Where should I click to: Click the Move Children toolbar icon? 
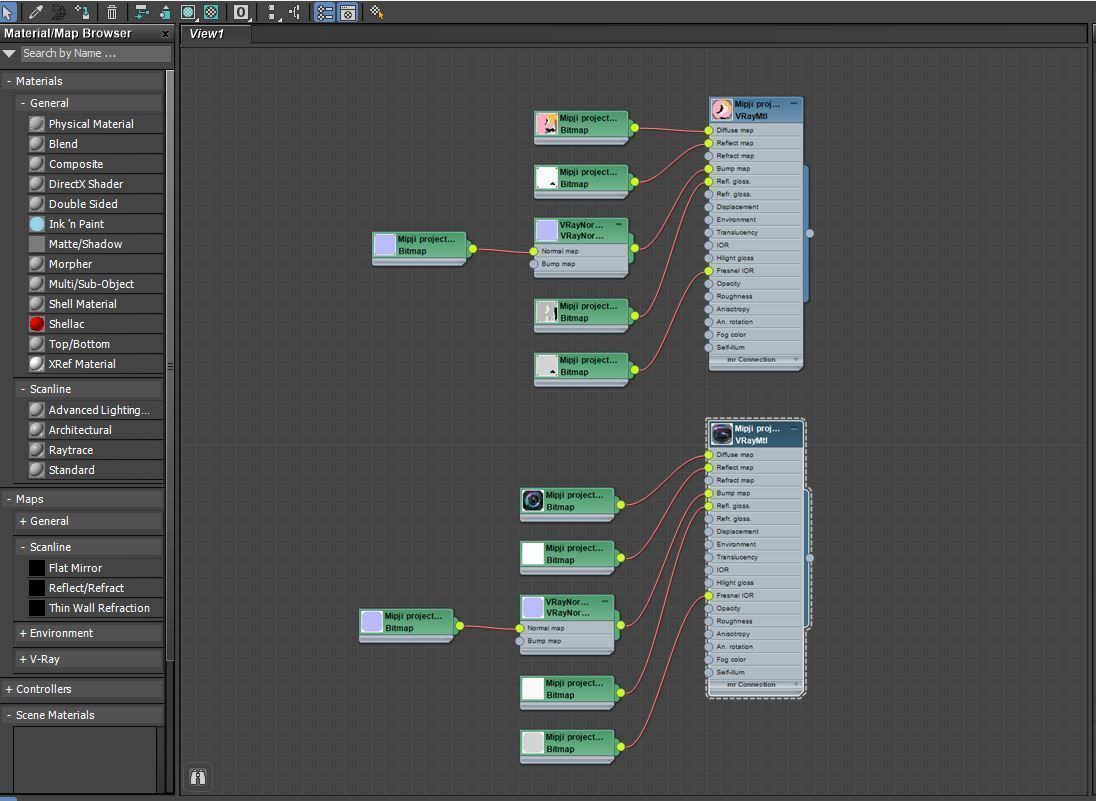(141, 11)
